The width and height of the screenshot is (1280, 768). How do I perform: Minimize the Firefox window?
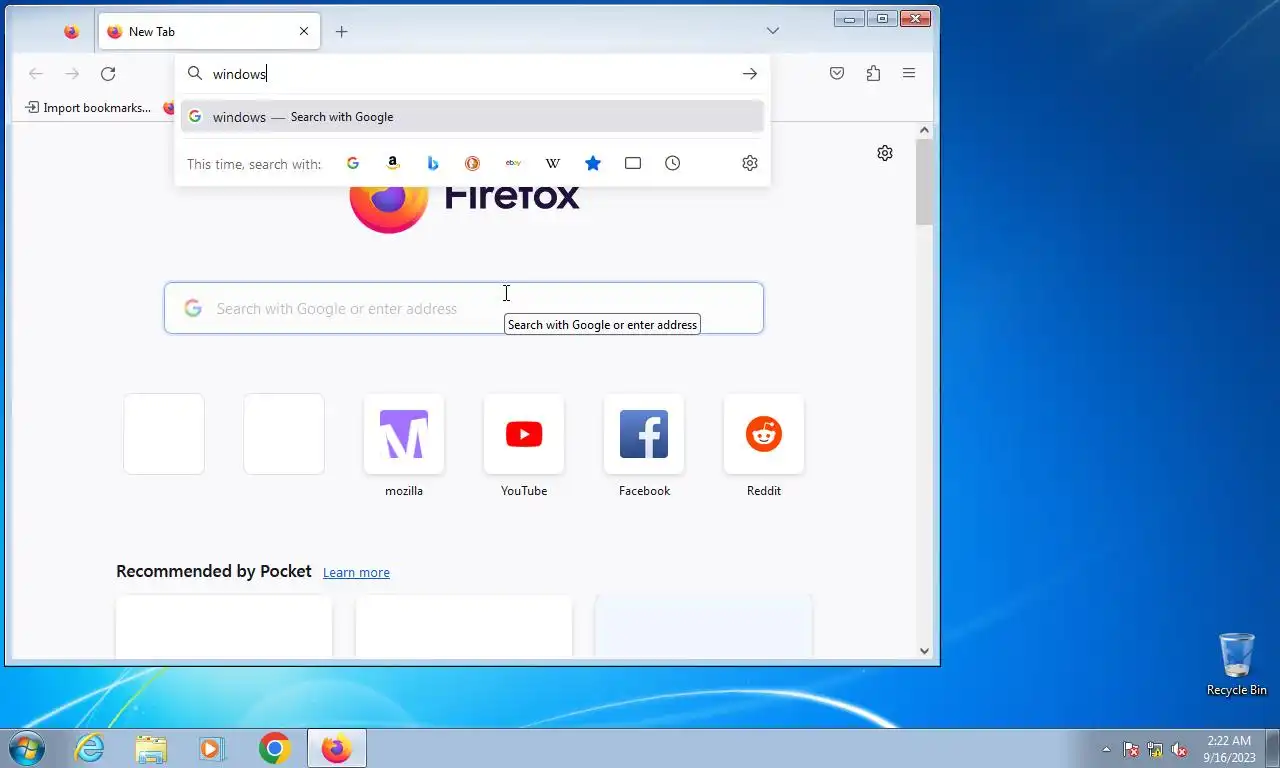(x=849, y=18)
